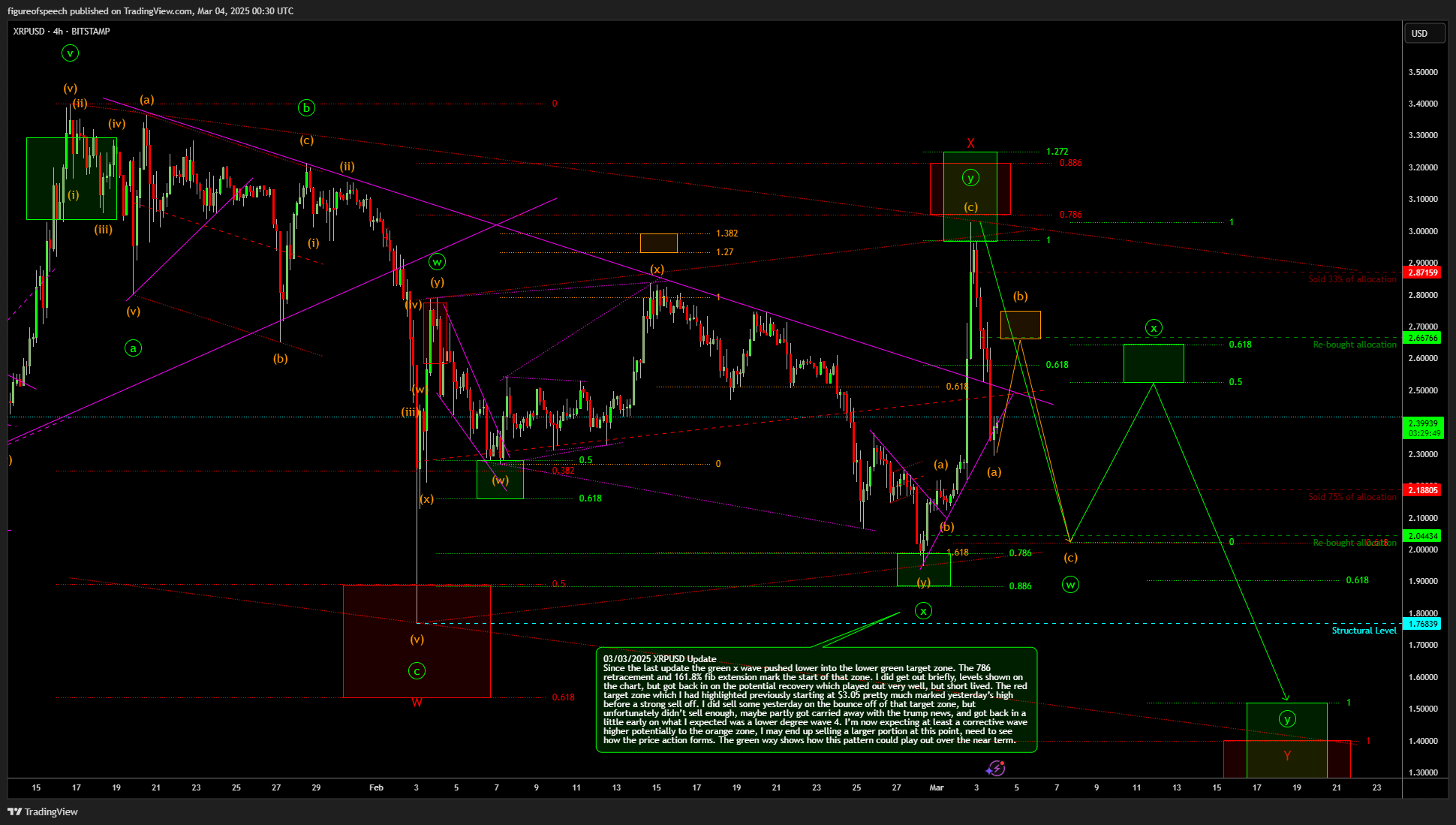Viewport: 1456px width, 825px height.
Task: Click the 1.50000 price scale value
Action: pos(1423,709)
